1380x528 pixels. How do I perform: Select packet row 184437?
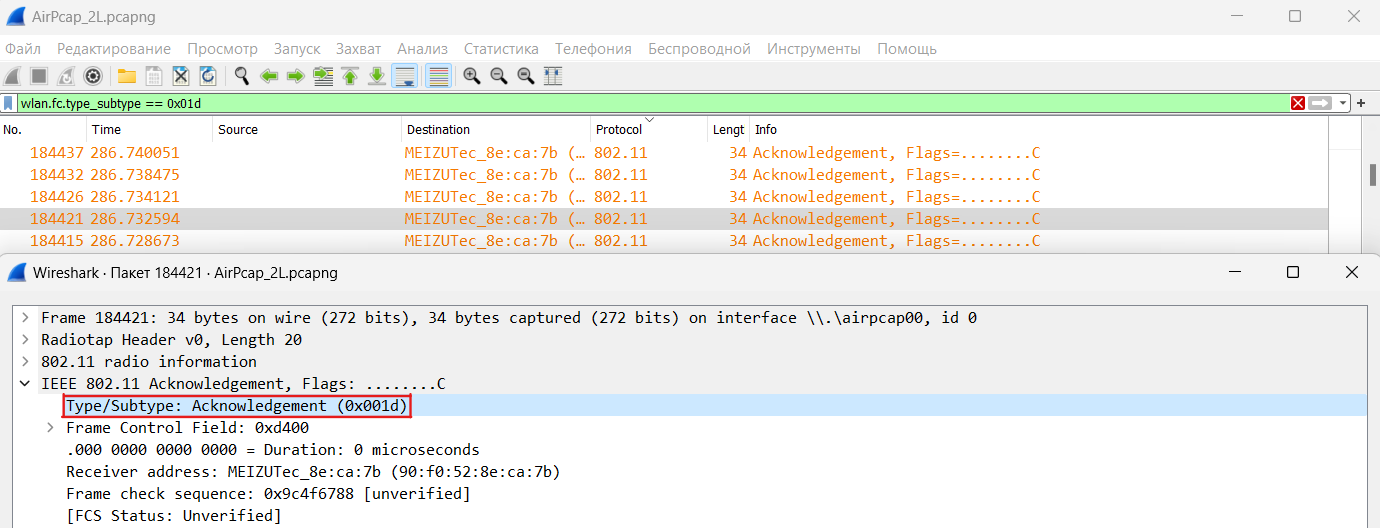click(664, 153)
